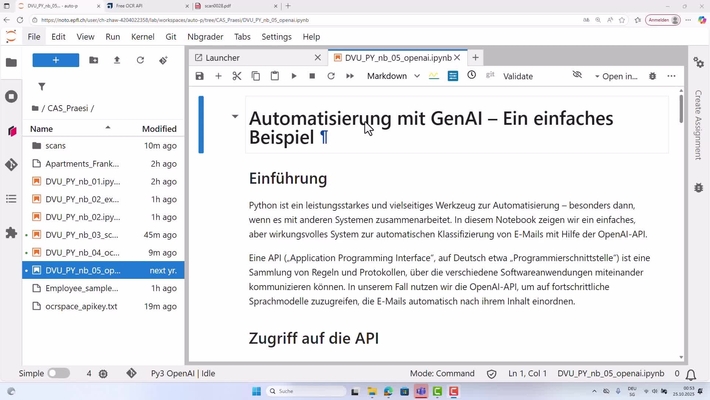
Task: Open the Kernel menu
Action: 143,37
